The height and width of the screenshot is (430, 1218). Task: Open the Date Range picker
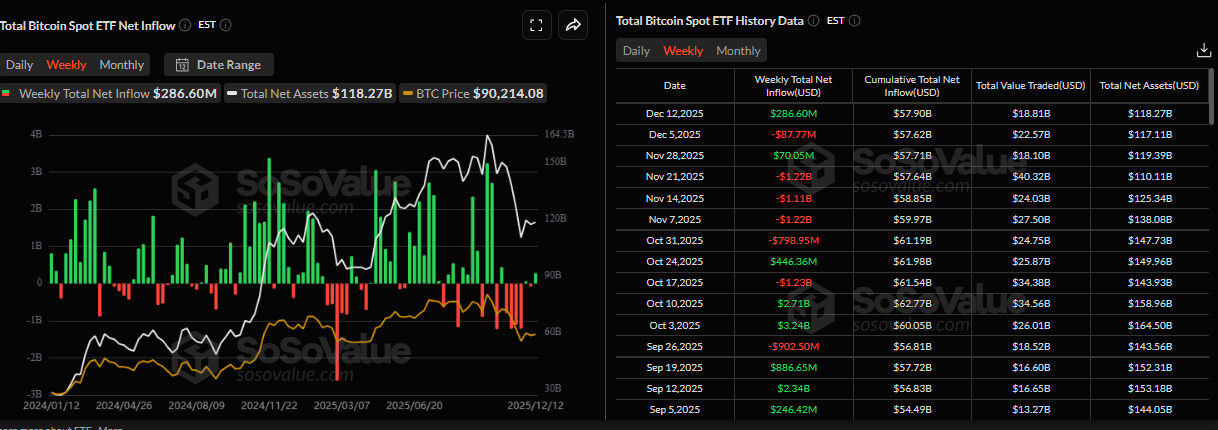(x=218, y=65)
